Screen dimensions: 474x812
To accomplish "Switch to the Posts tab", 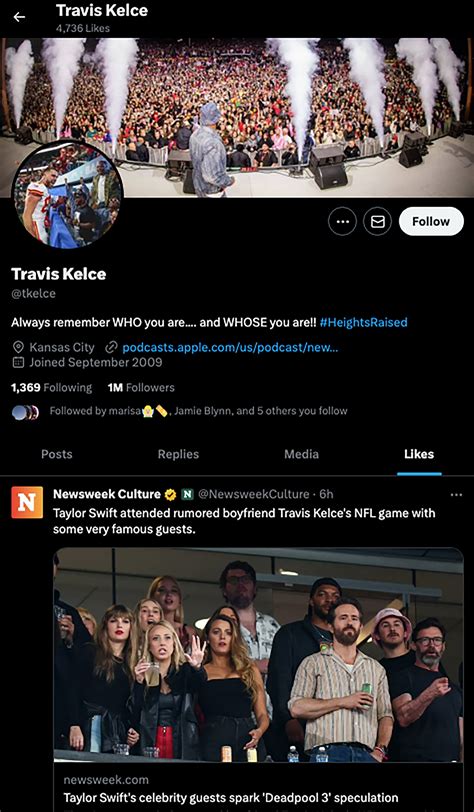I will coord(56,454).
